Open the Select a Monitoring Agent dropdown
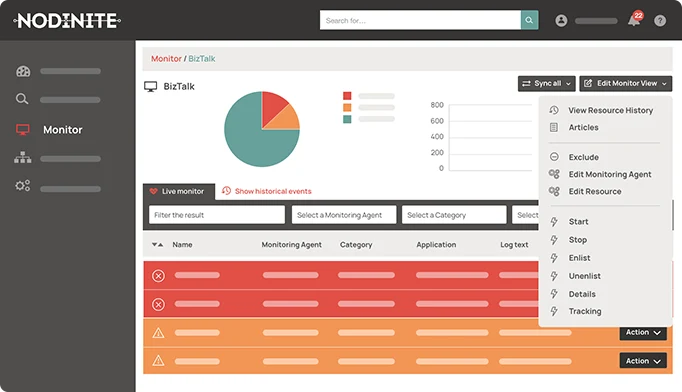 (x=344, y=215)
